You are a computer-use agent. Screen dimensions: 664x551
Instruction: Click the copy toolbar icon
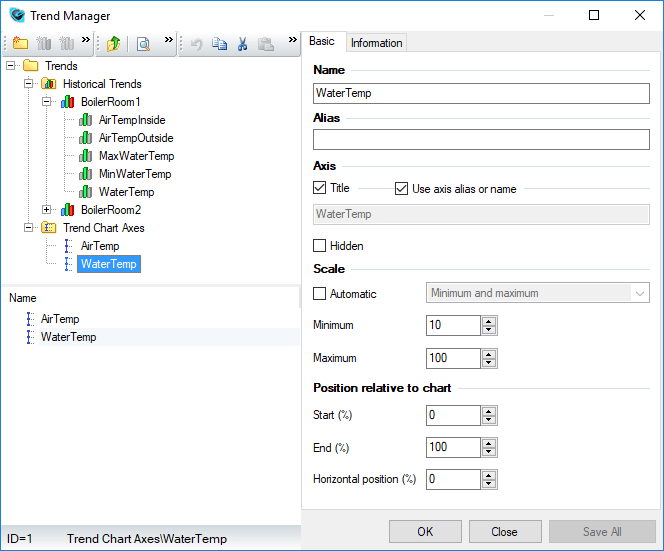point(220,44)
